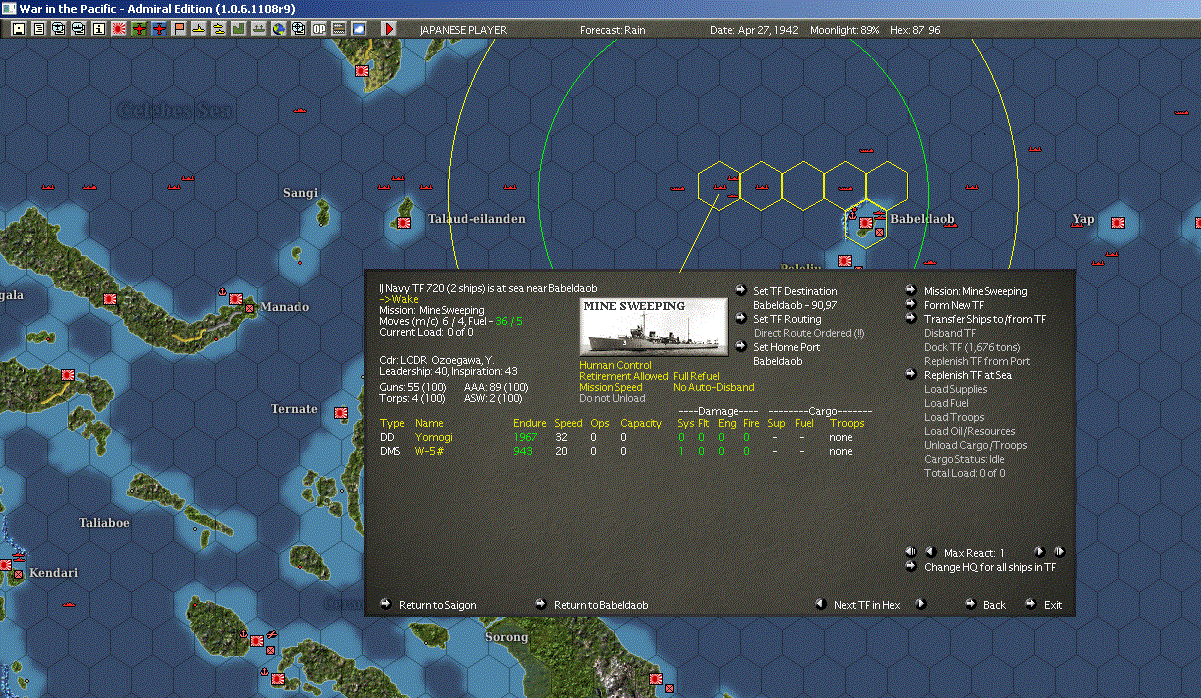Toggle Human Control setting
The height and width of the screenshot is (698, 1201).
(x=615, y=365)
